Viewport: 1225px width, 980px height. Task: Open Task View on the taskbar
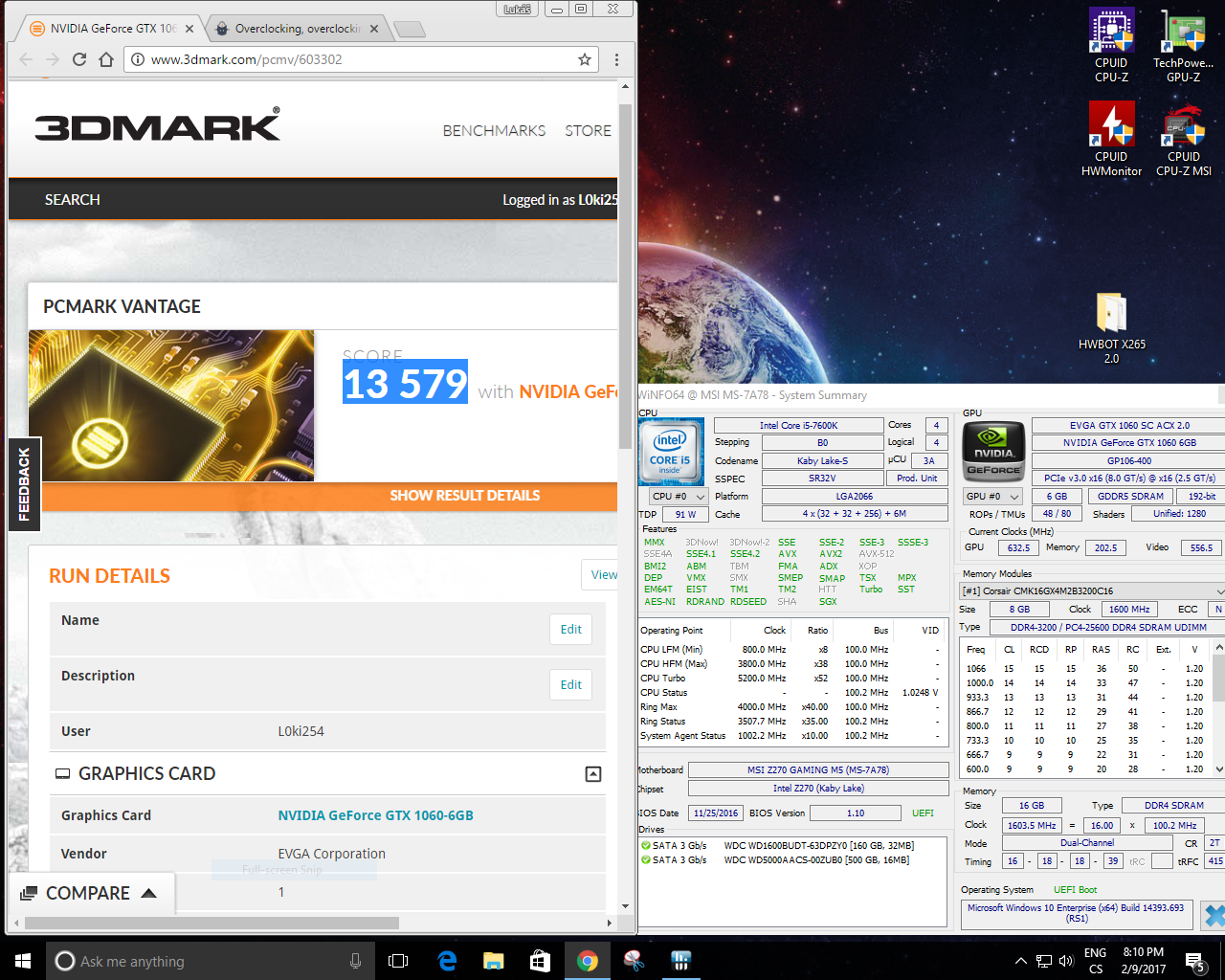pyautogui.click(x=398, y=961)
